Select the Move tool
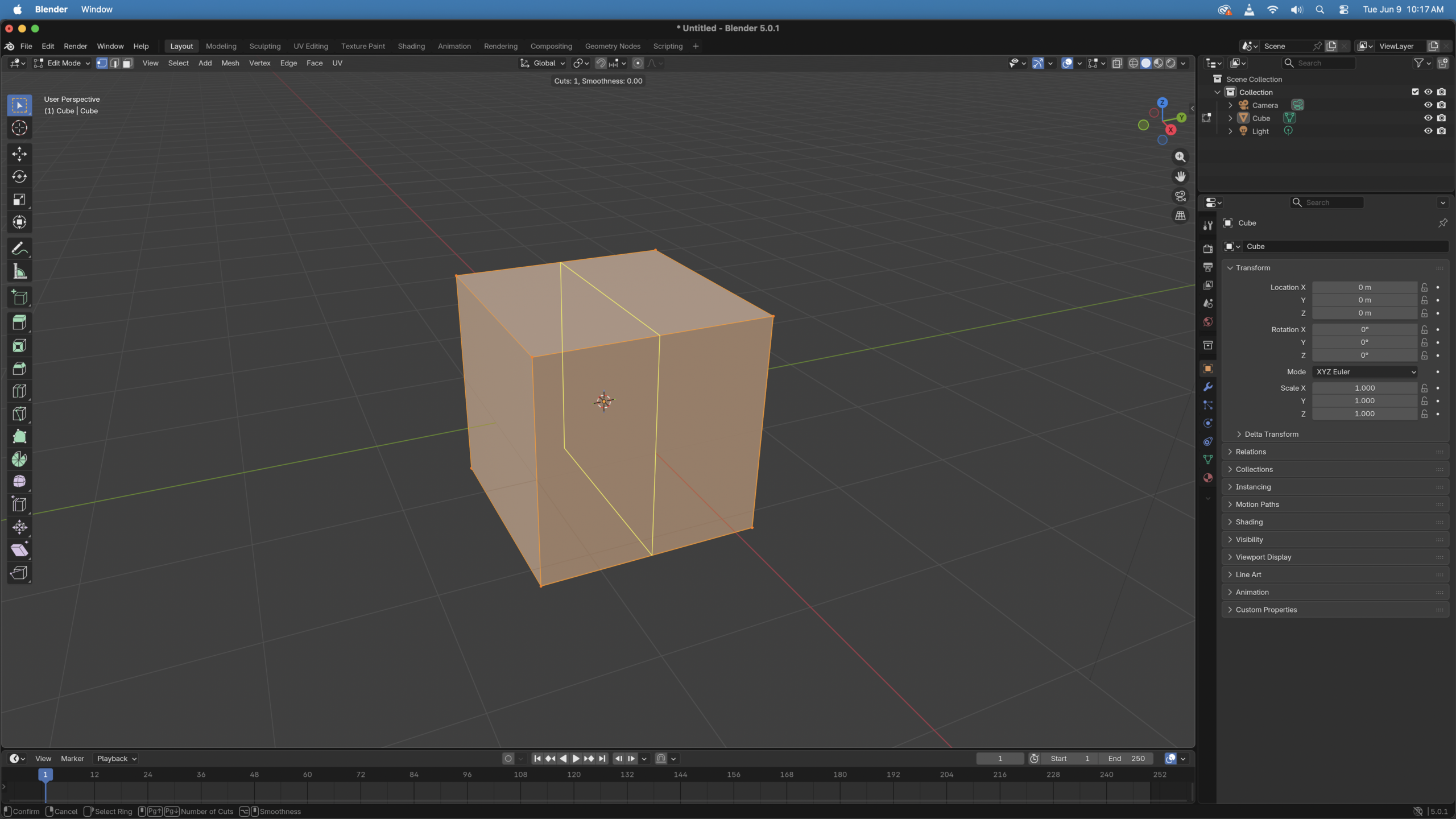This screenshot has width=1456, height=819. pos(19,154)
